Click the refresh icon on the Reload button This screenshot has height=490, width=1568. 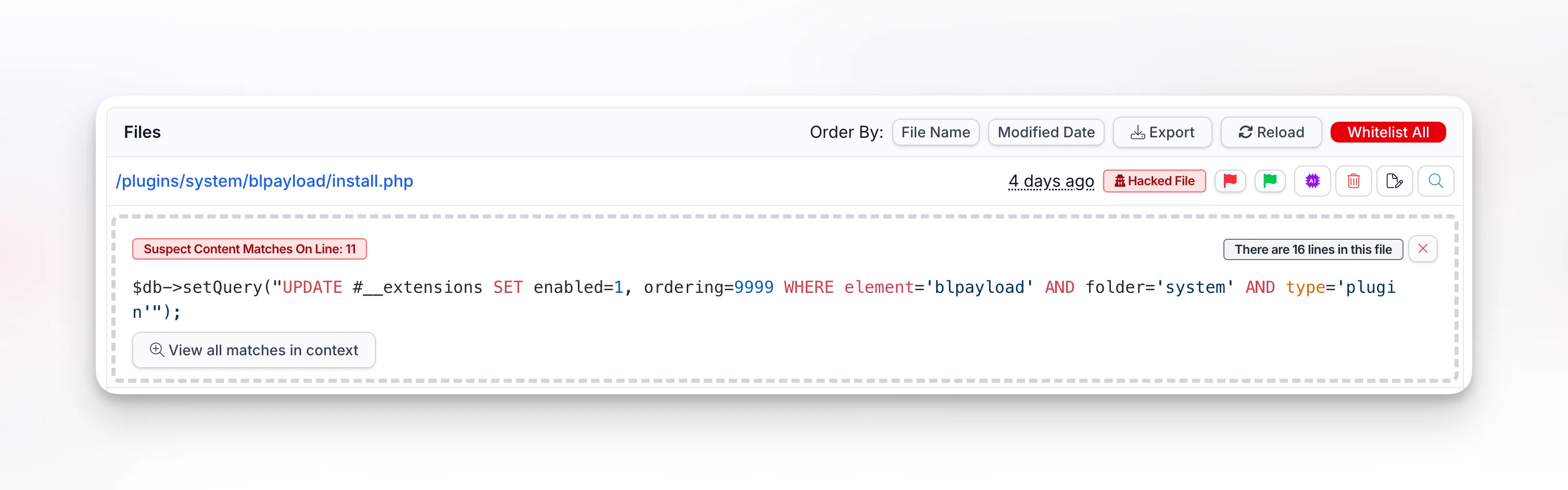tap(1245, 132)
